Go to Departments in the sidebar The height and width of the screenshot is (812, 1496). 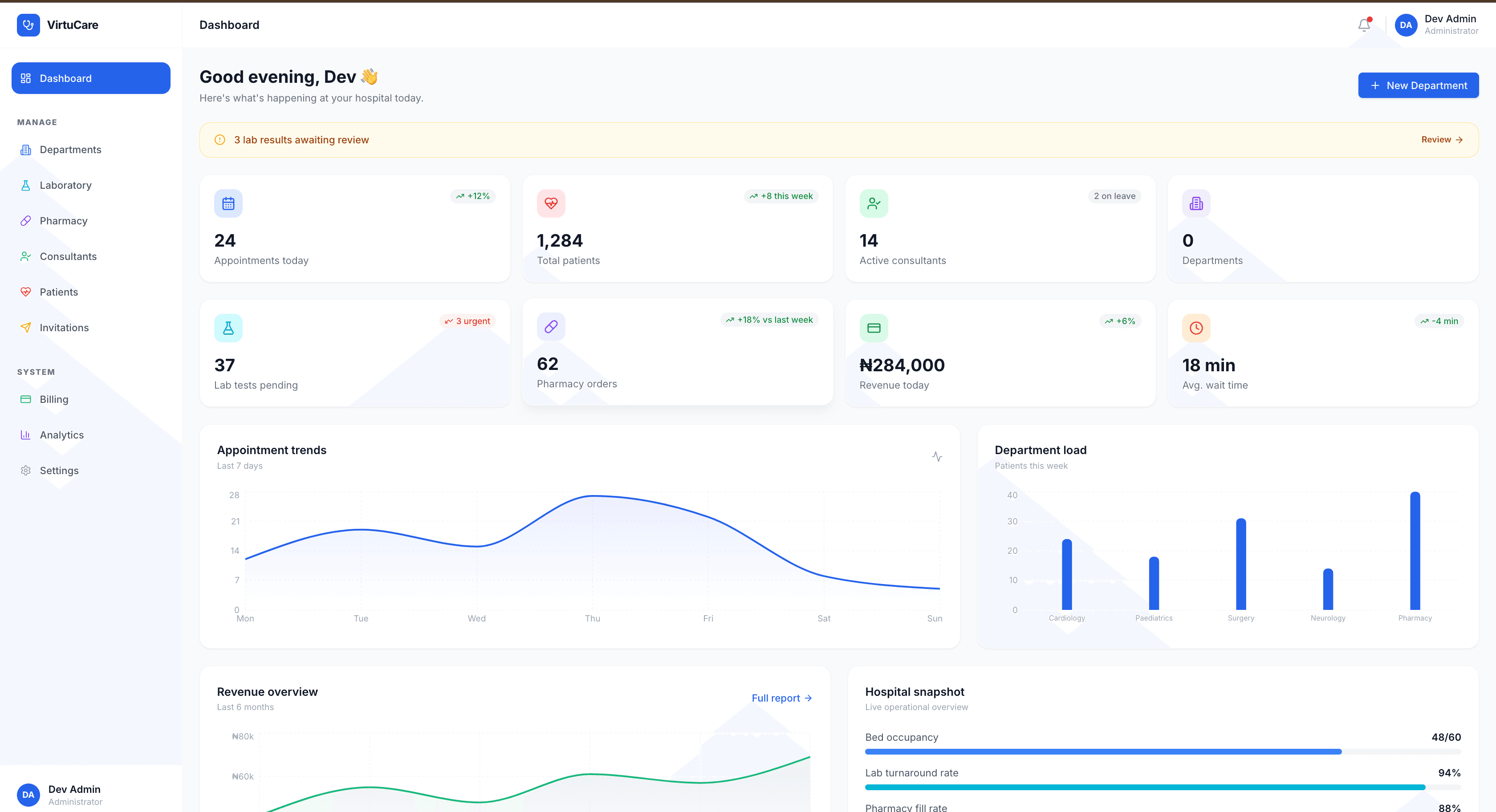[91, 150]
